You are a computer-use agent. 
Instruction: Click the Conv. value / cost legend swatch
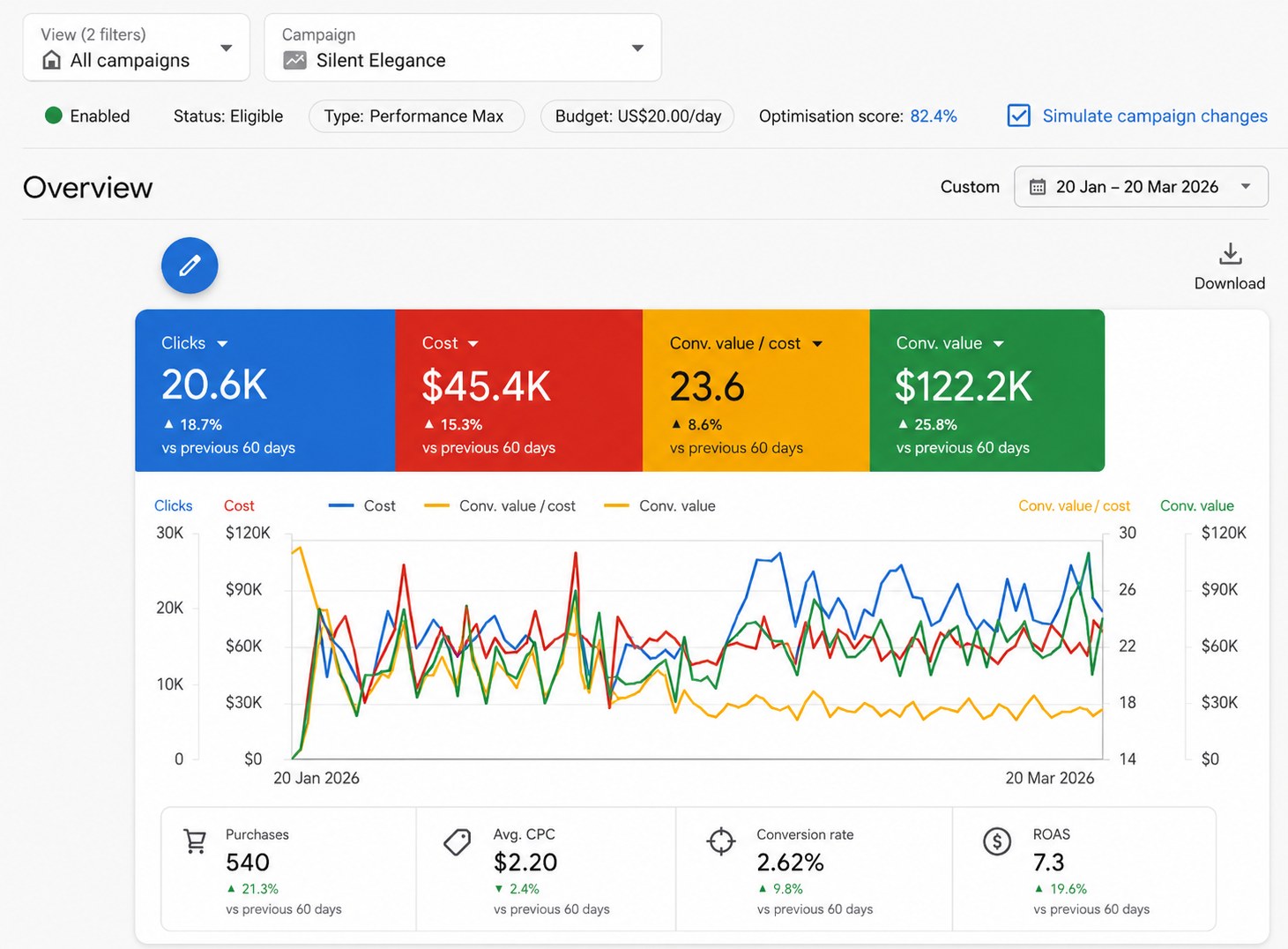coord(436,505)
